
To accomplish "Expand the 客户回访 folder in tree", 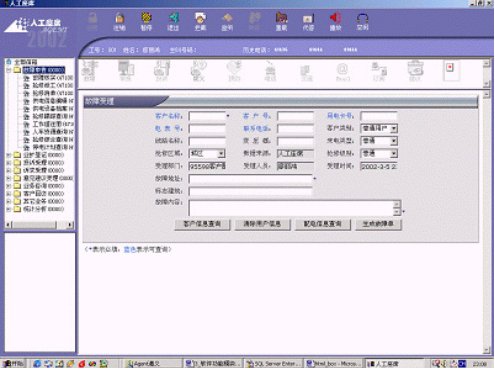I will (x=9, y=194).
